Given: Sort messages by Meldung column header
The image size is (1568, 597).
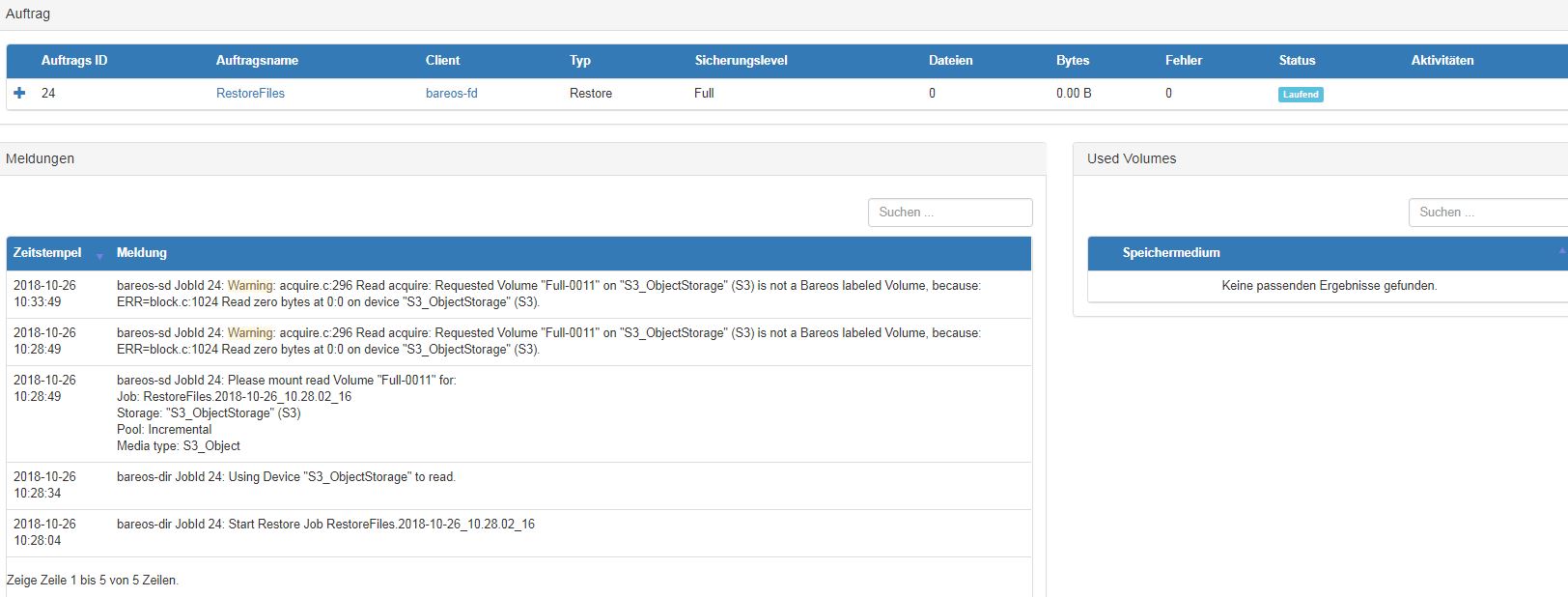Looking at the screenshot, I should click(142, 253).
